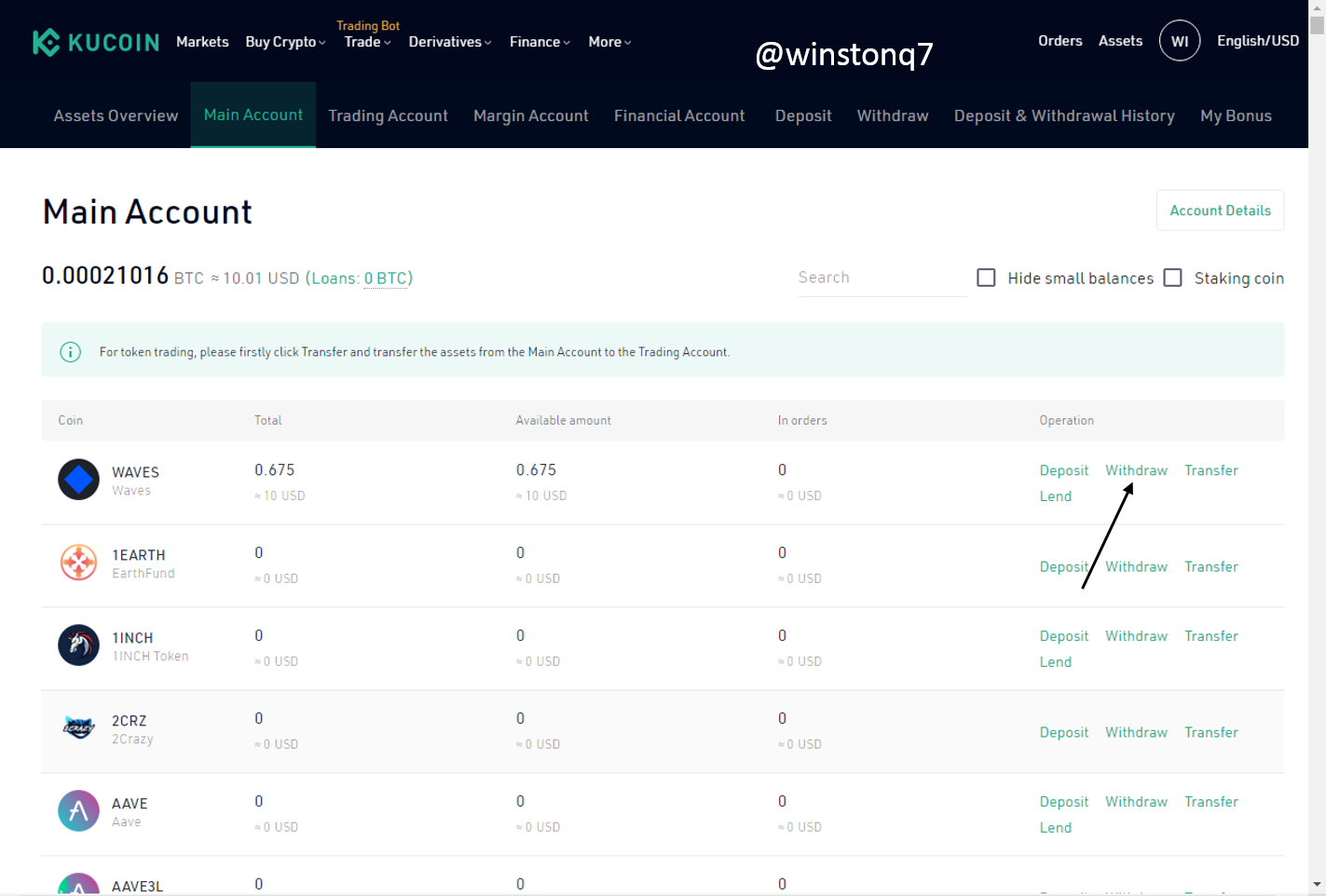Click Withdraw for 1EARTH
This screenshot has height=896, width=1326.
(x=1136, y=566)
